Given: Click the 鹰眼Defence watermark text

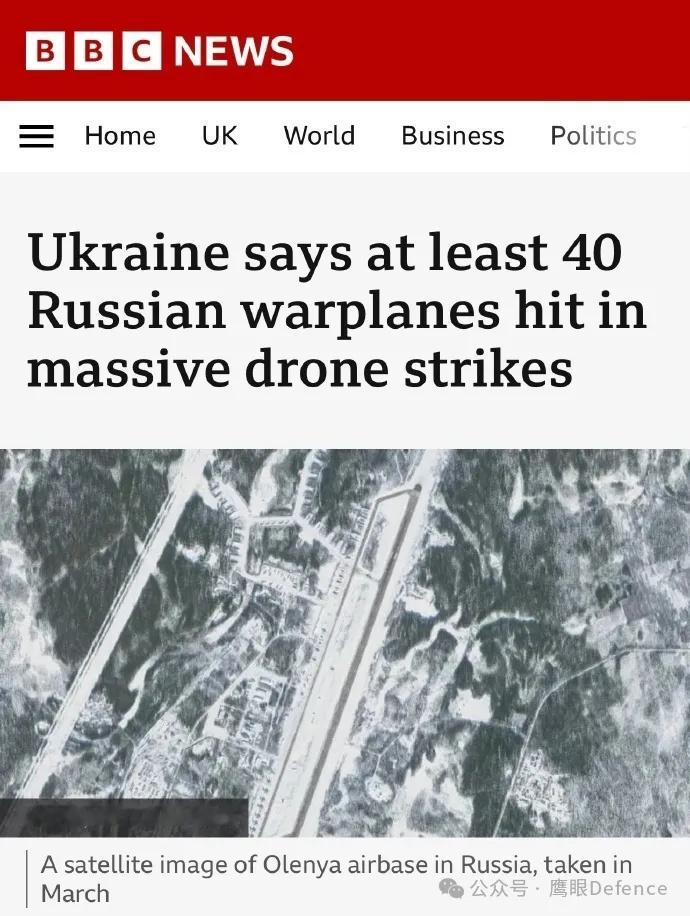Looking at the screenshot, I should click(x=608, y=889).
